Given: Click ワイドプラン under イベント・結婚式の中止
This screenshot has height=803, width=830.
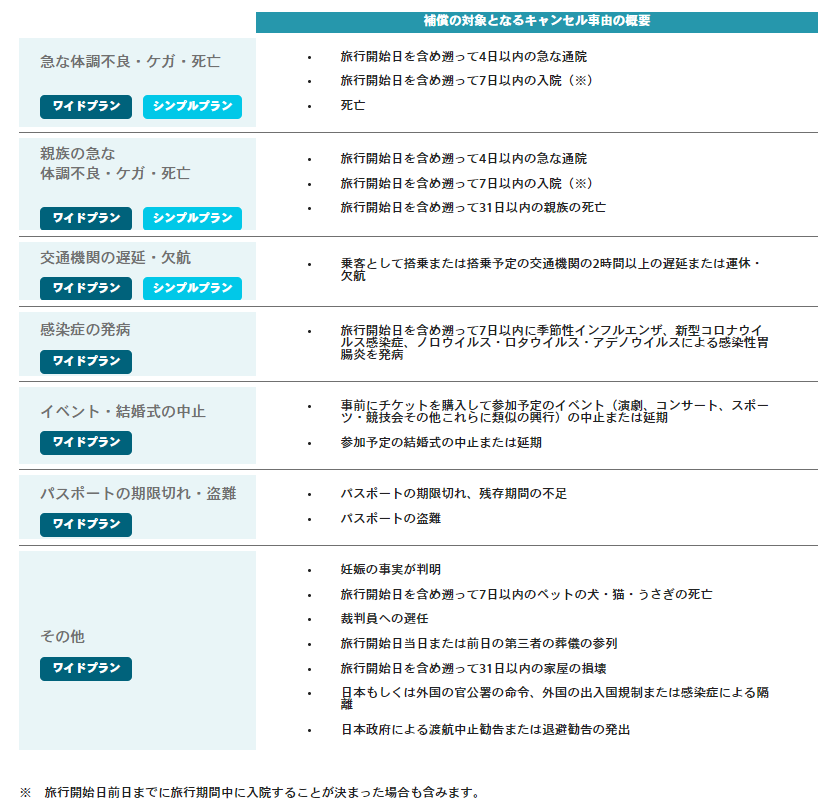Looking at the screenshot, I should click(85, 442).
